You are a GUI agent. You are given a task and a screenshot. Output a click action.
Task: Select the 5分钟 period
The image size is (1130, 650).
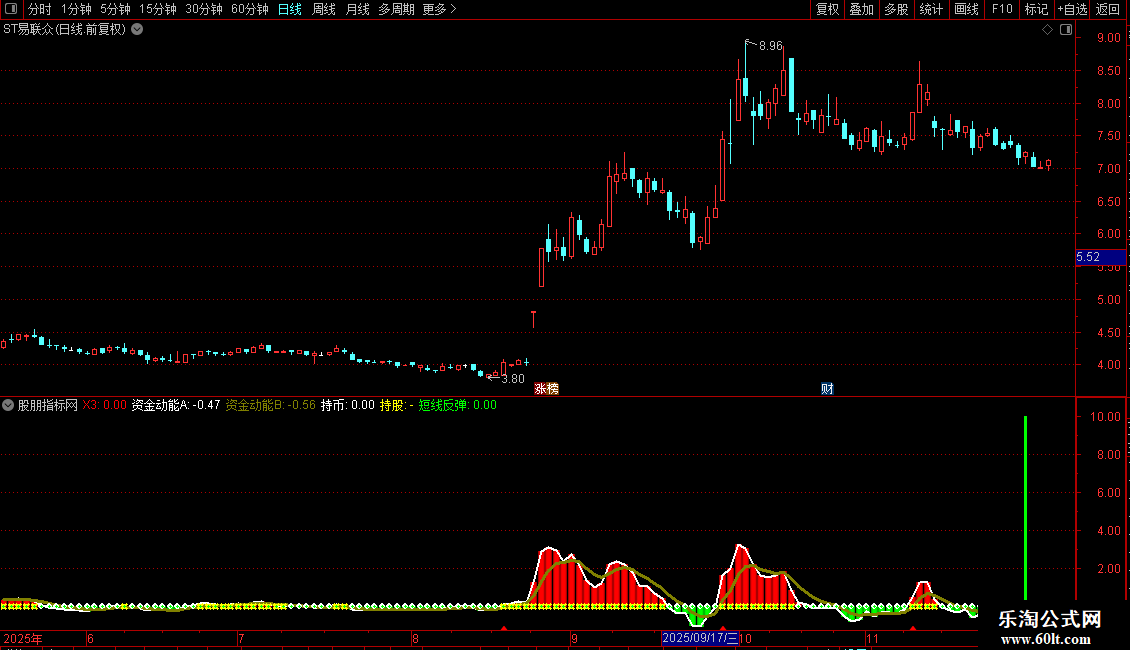[115, 9]
